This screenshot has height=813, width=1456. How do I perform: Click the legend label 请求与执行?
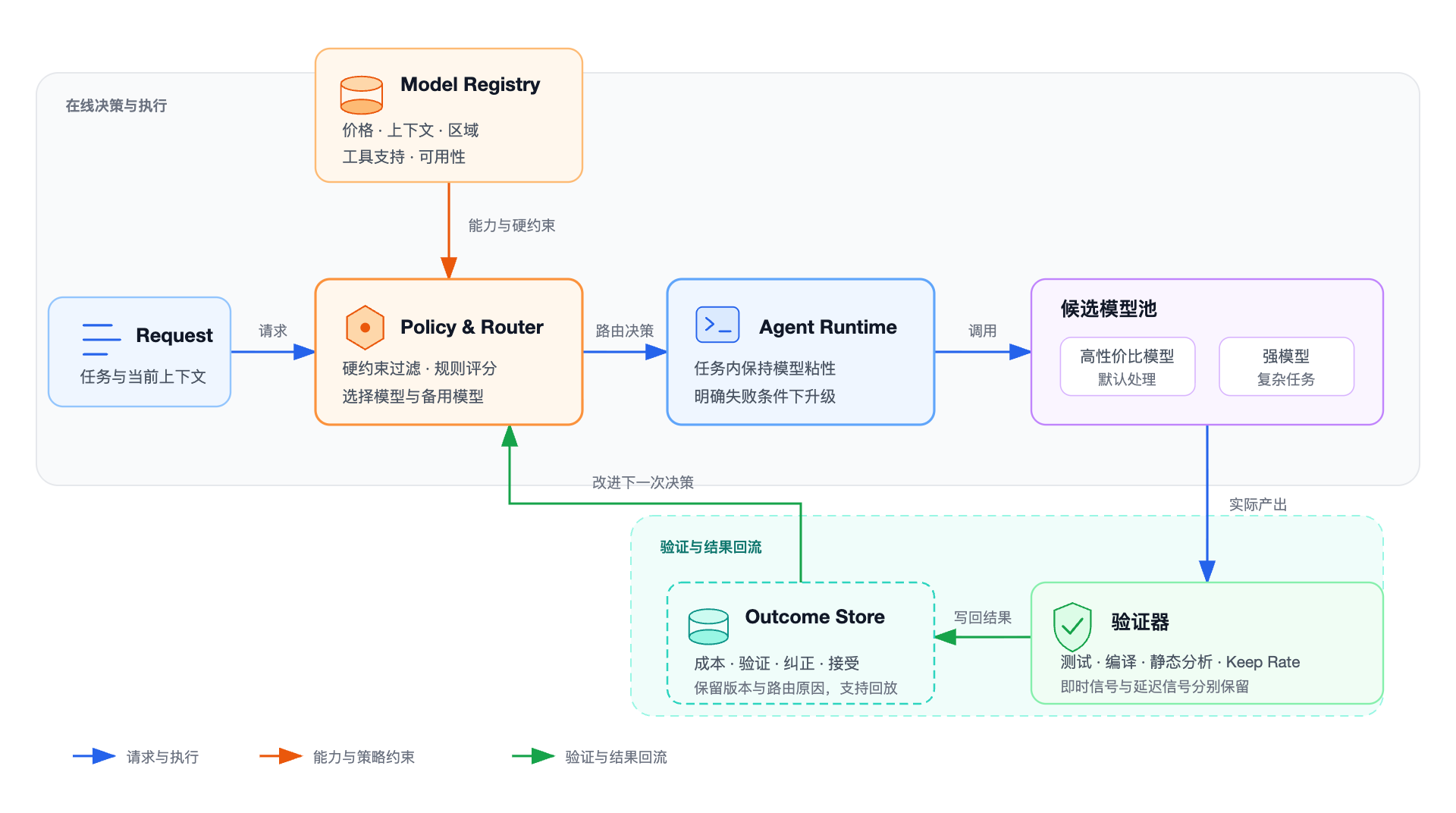tap(162, 757)
